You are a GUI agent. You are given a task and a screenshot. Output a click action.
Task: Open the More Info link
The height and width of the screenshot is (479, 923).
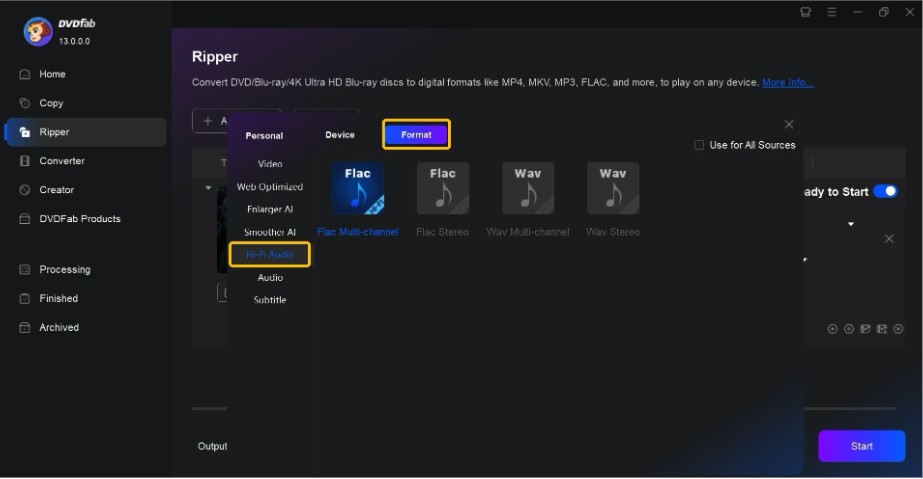(x=788, y=82)
